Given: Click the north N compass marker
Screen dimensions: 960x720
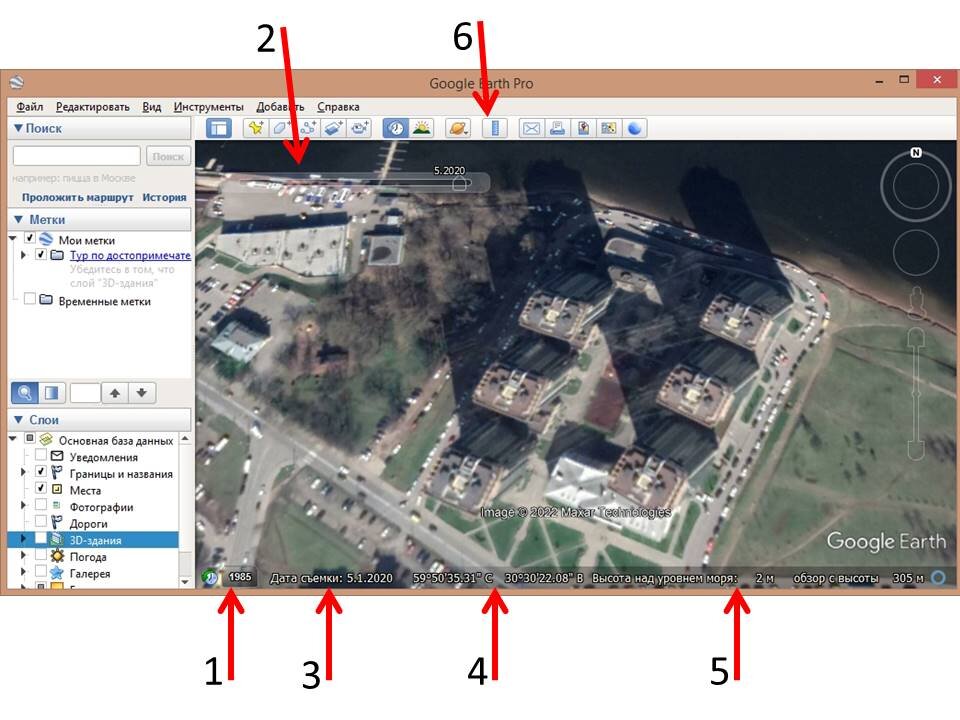Looking at the screenshot, I should click(915, 152).
